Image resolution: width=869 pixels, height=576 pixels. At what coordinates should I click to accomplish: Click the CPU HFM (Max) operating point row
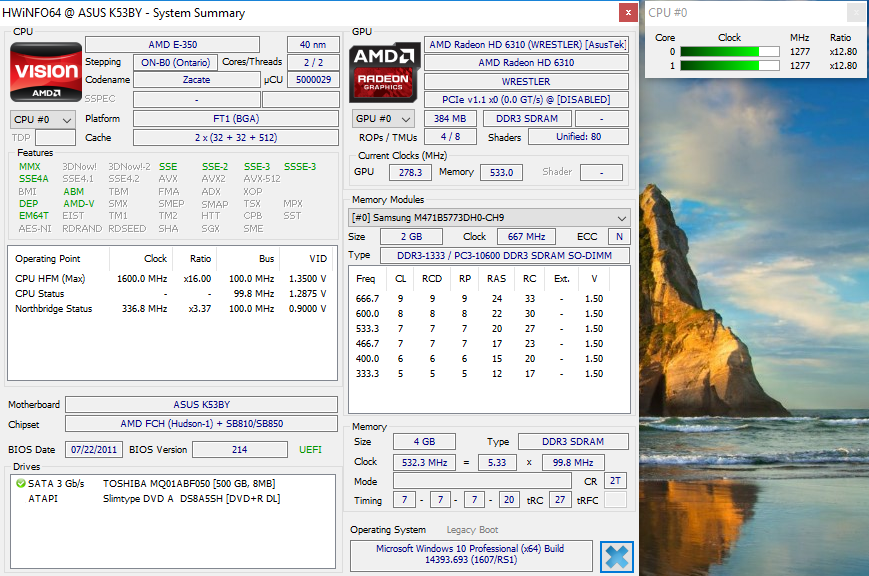click(172, 278)
